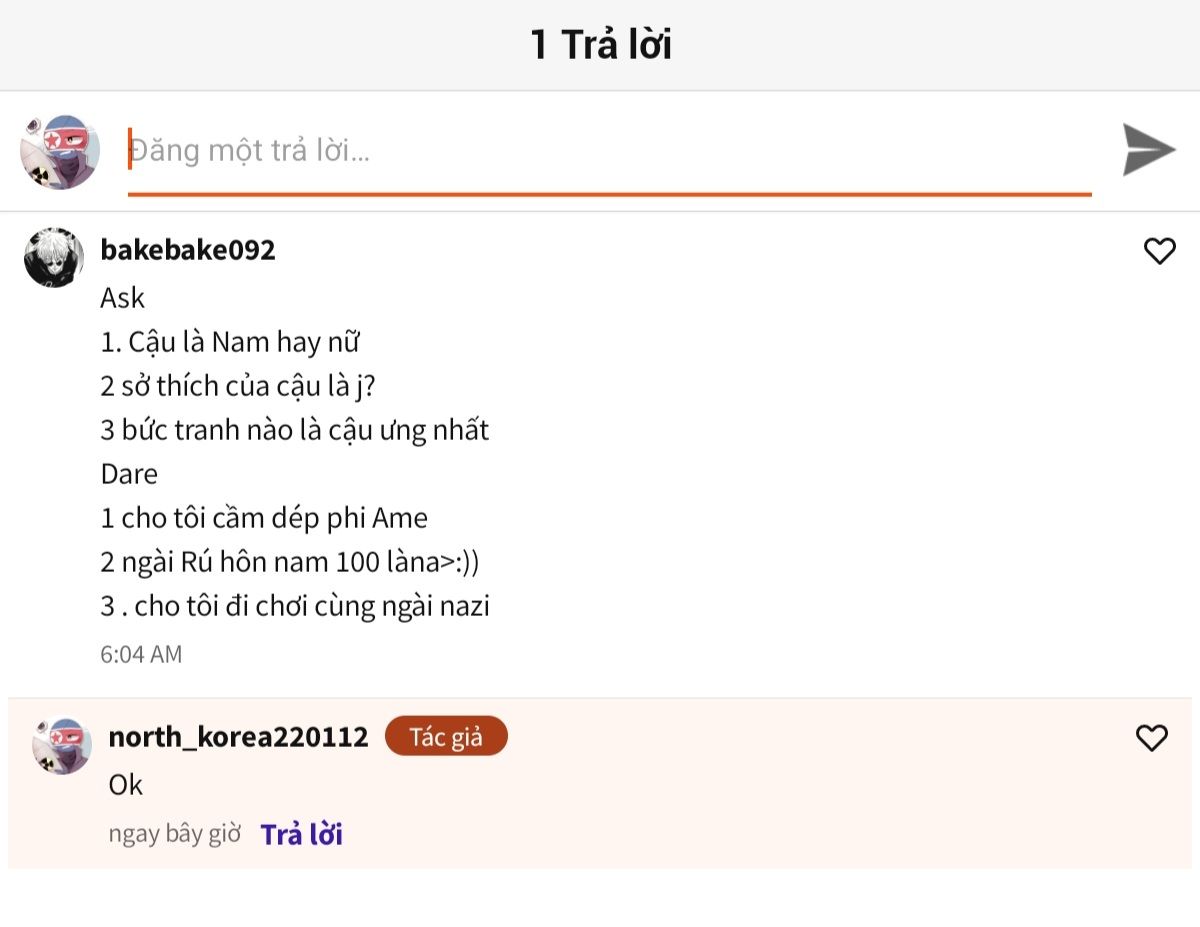Tap the "Dare" line in the comment

click(x=129, y=474)
